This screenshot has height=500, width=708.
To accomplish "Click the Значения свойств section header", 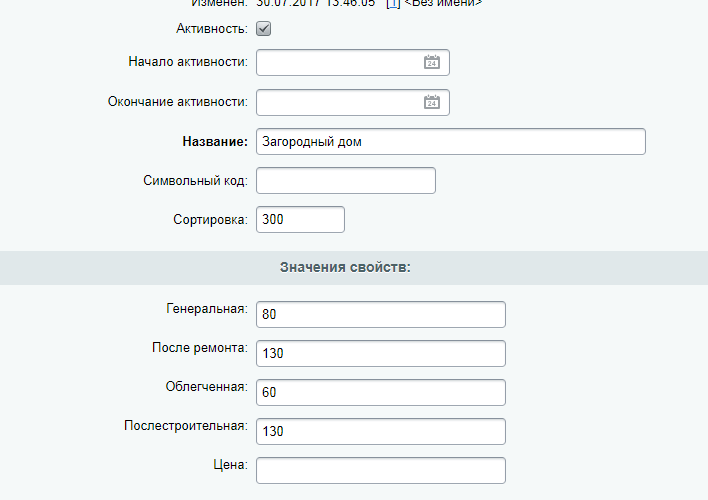I will 346,267.
